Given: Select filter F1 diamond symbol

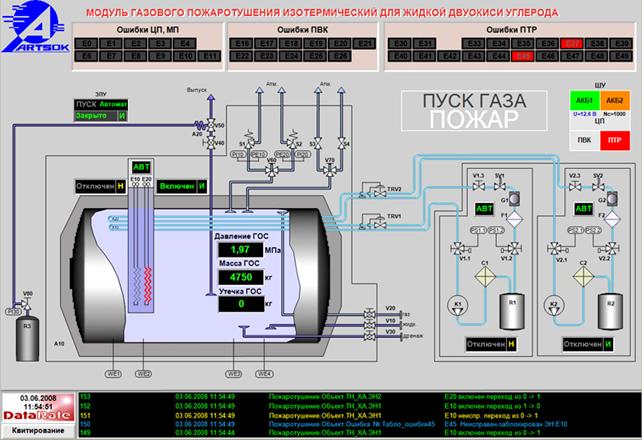Looking at the screenshot, I should [515, 219].
